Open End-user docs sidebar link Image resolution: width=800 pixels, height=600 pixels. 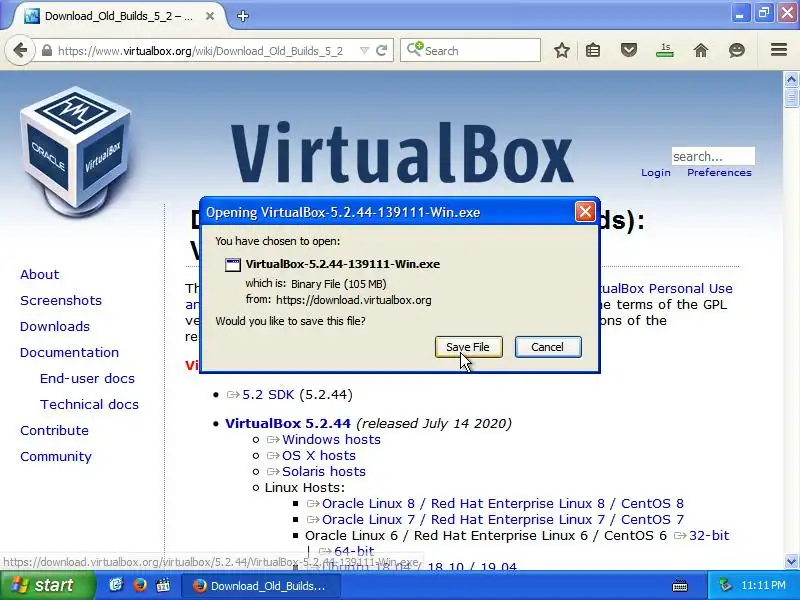point(87,379)
